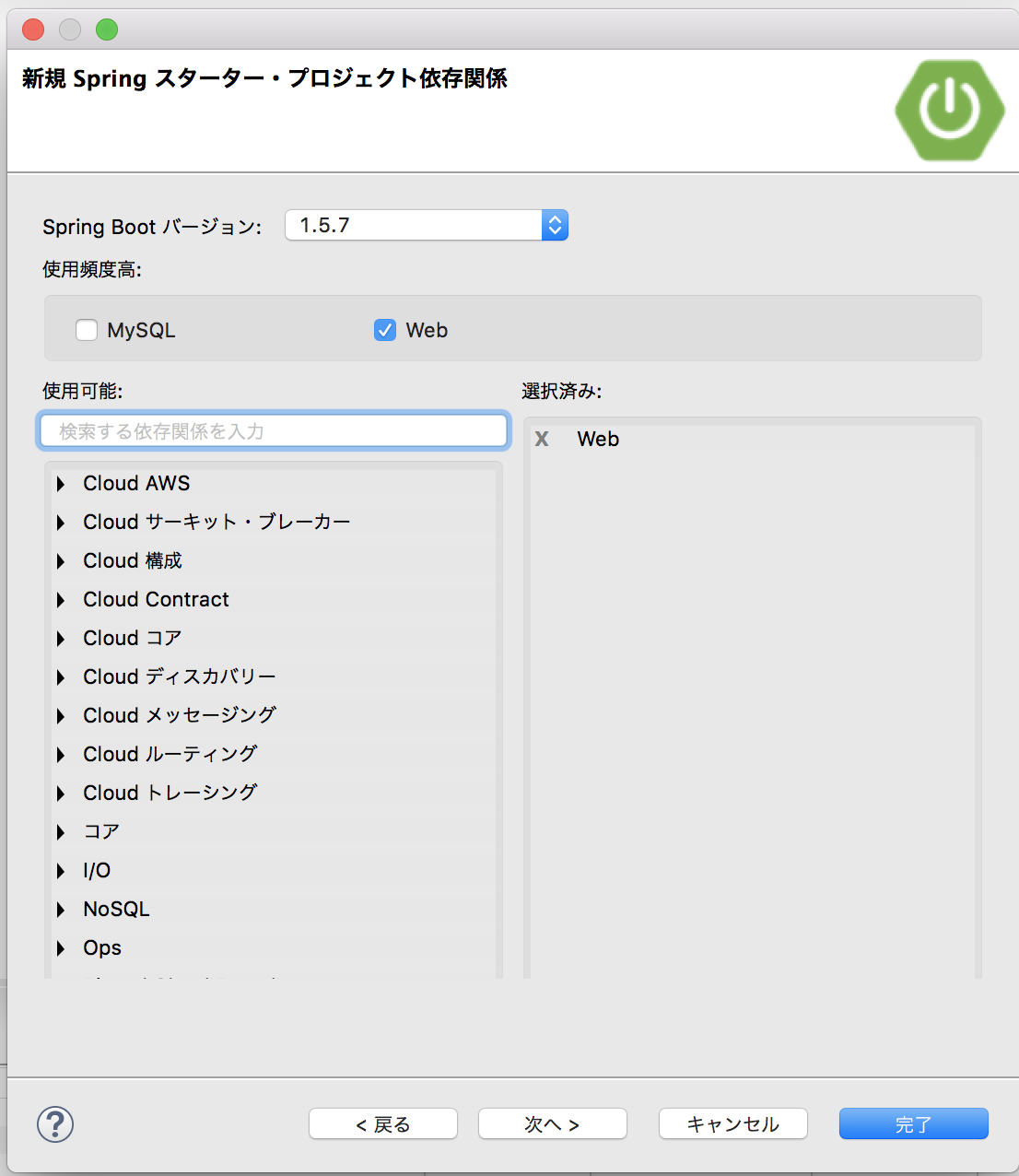The image size is (1019, 1176).
Task: Enable the MySQL checkbox
Action: (x=87, y=330)
